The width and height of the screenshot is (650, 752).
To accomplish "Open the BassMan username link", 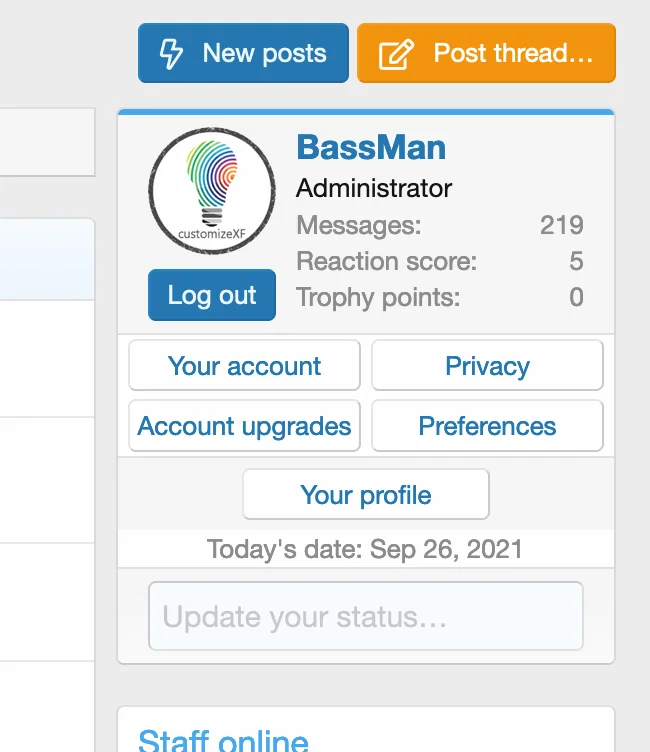I will click(x=371, y=148).
